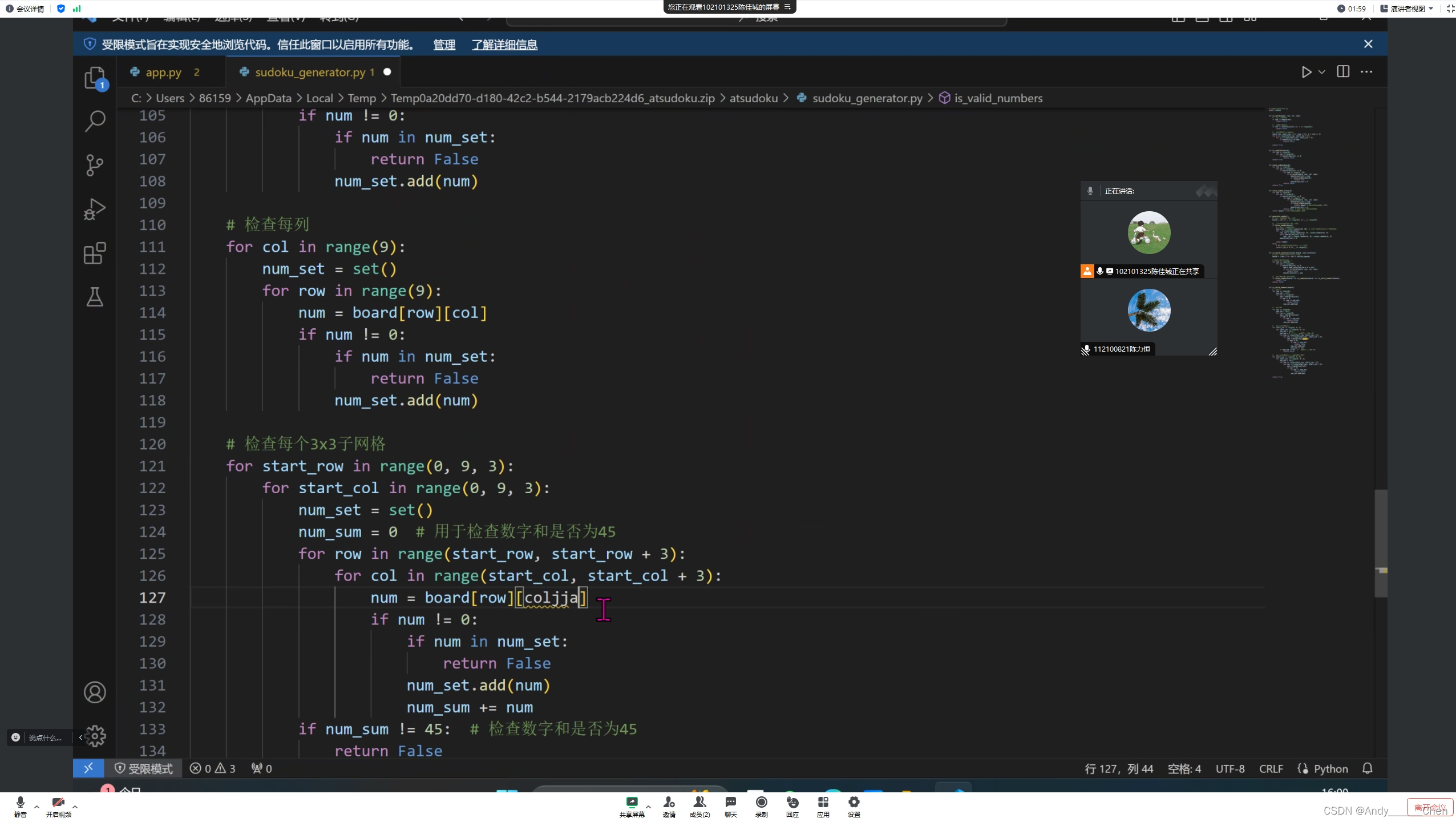Expand audio options arrow beside 静音
This screenshot has height=822, width=1456.
click(37, 806)
